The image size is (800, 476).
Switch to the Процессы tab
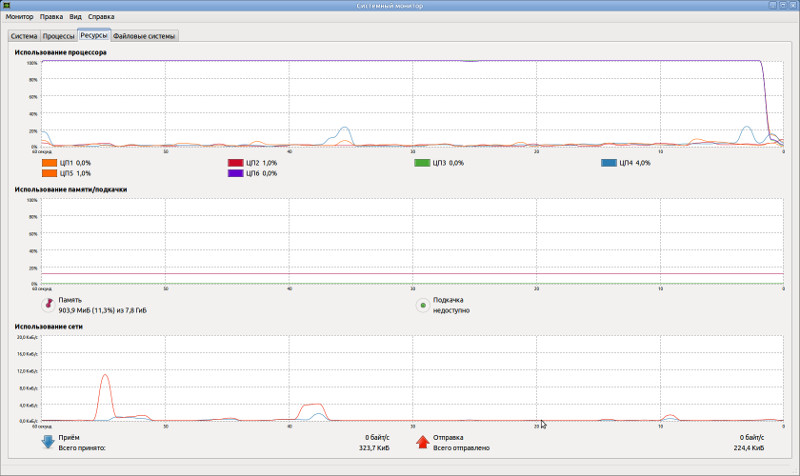pyautogui.click(x=58, y=36)
